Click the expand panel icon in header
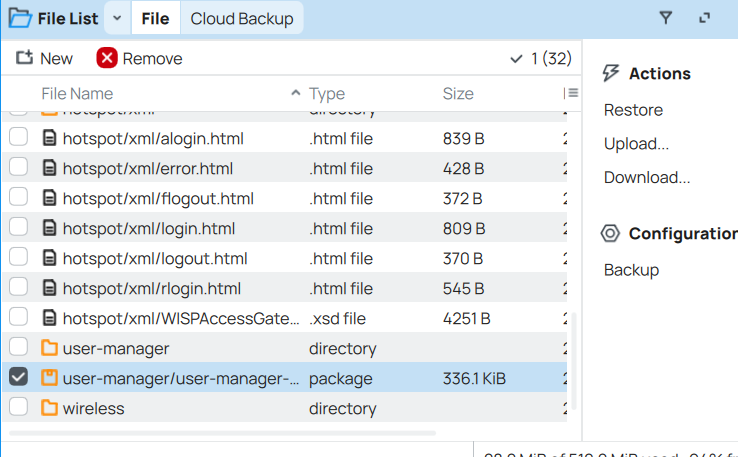 (x=704, y=18)
